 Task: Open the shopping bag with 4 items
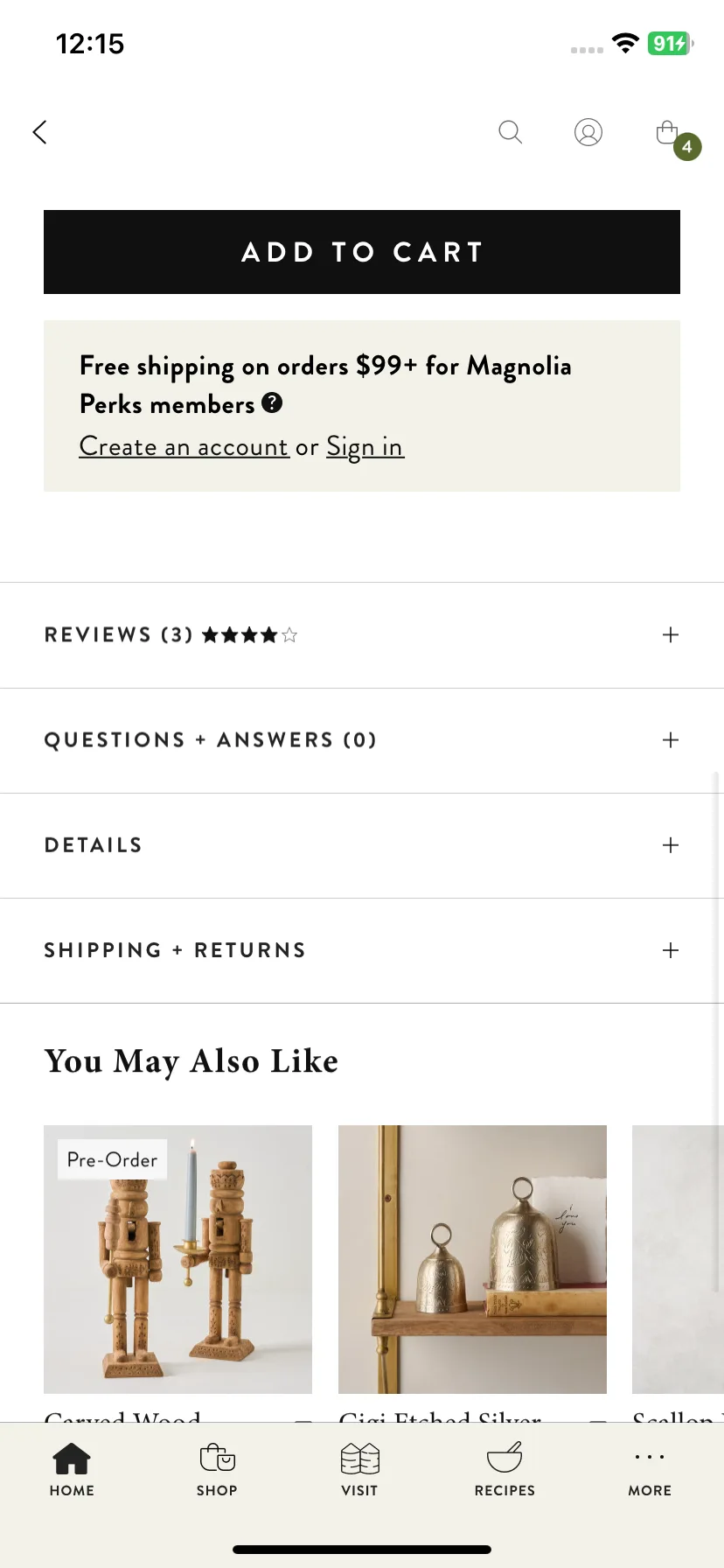point(677,138)
